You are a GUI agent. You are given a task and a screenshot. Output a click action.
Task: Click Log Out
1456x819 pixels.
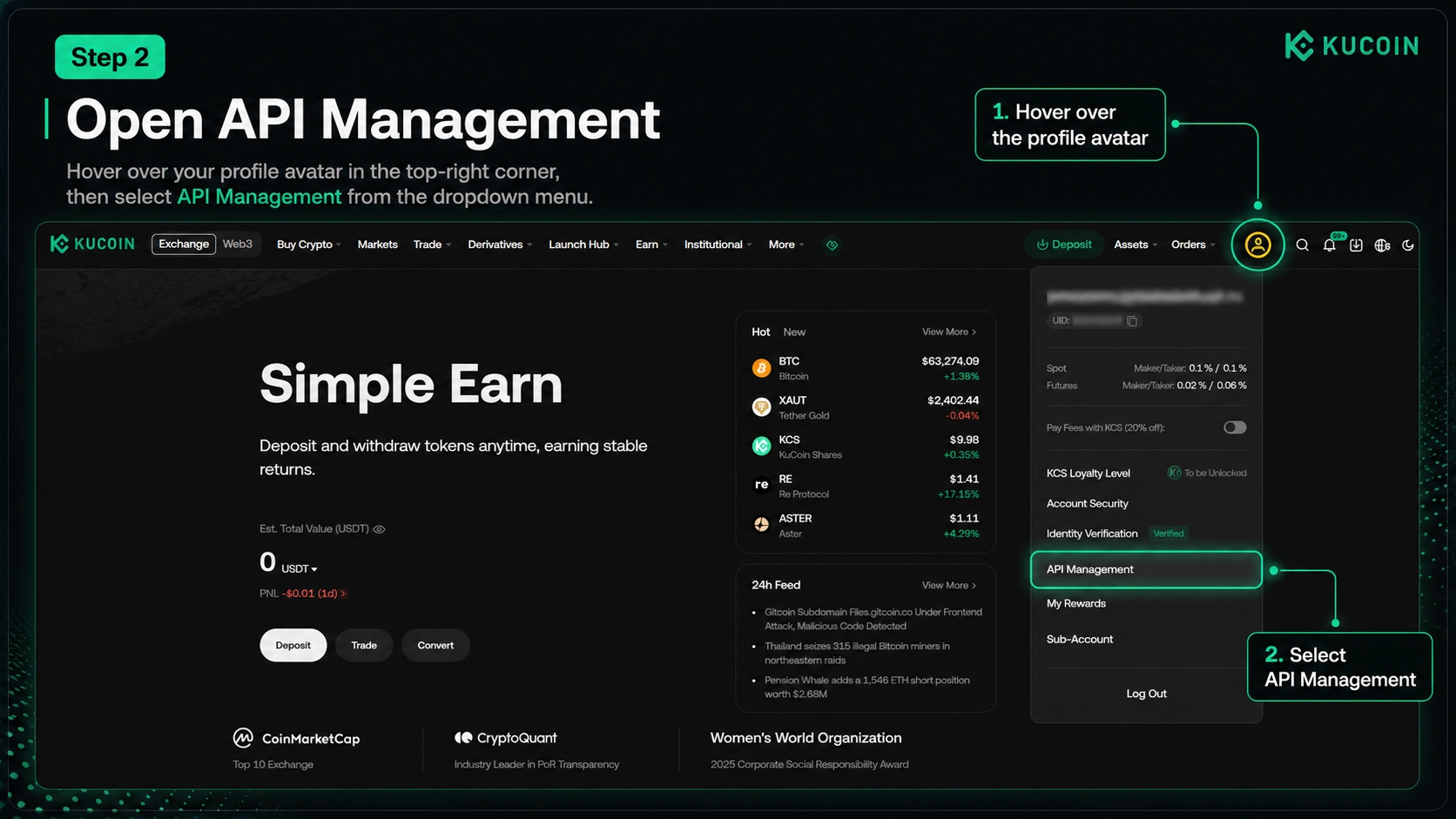click(x=1146, y=694)
